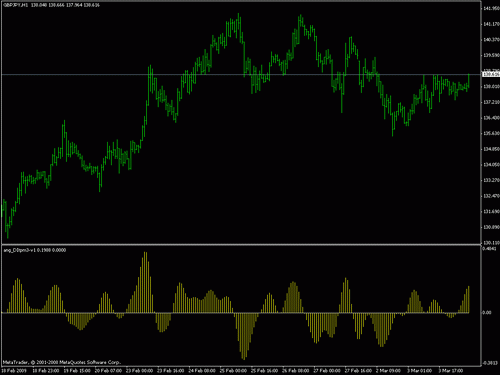
Task: Click the 140.370 price axis label
Action: (491, 40)
